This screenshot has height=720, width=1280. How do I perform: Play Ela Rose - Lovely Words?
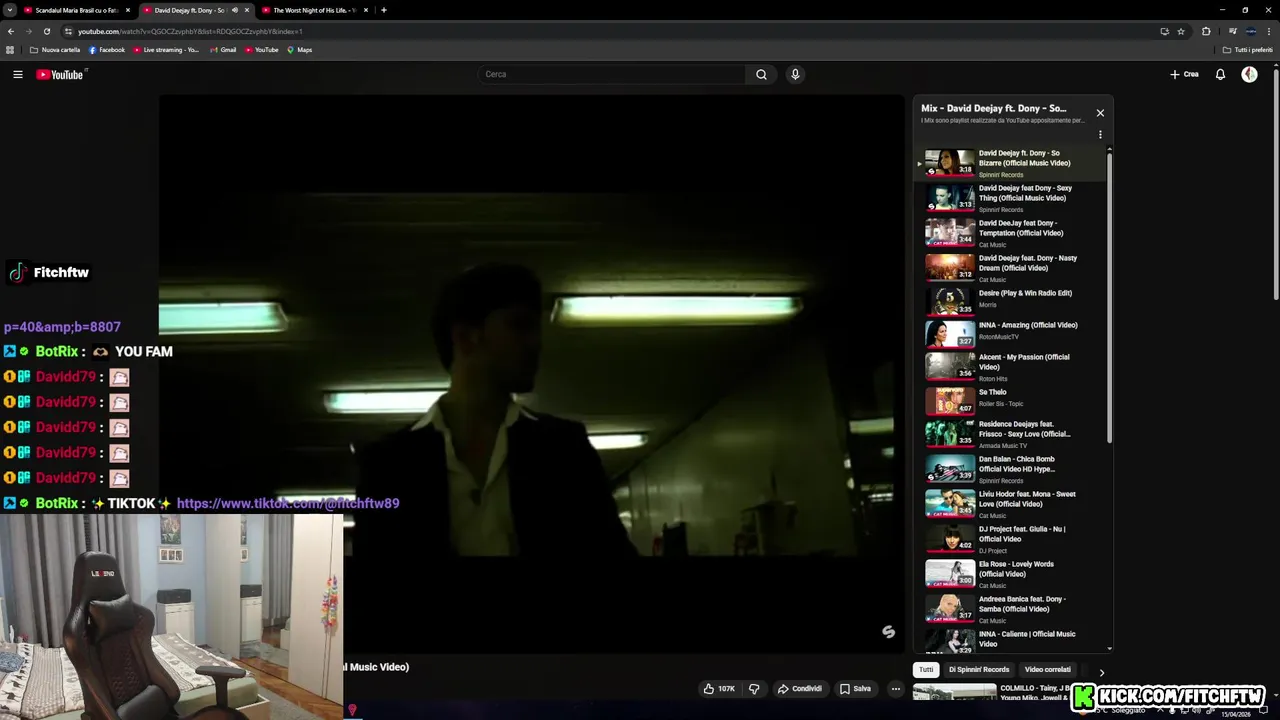pyautogui.click(x=1010, y=574)
